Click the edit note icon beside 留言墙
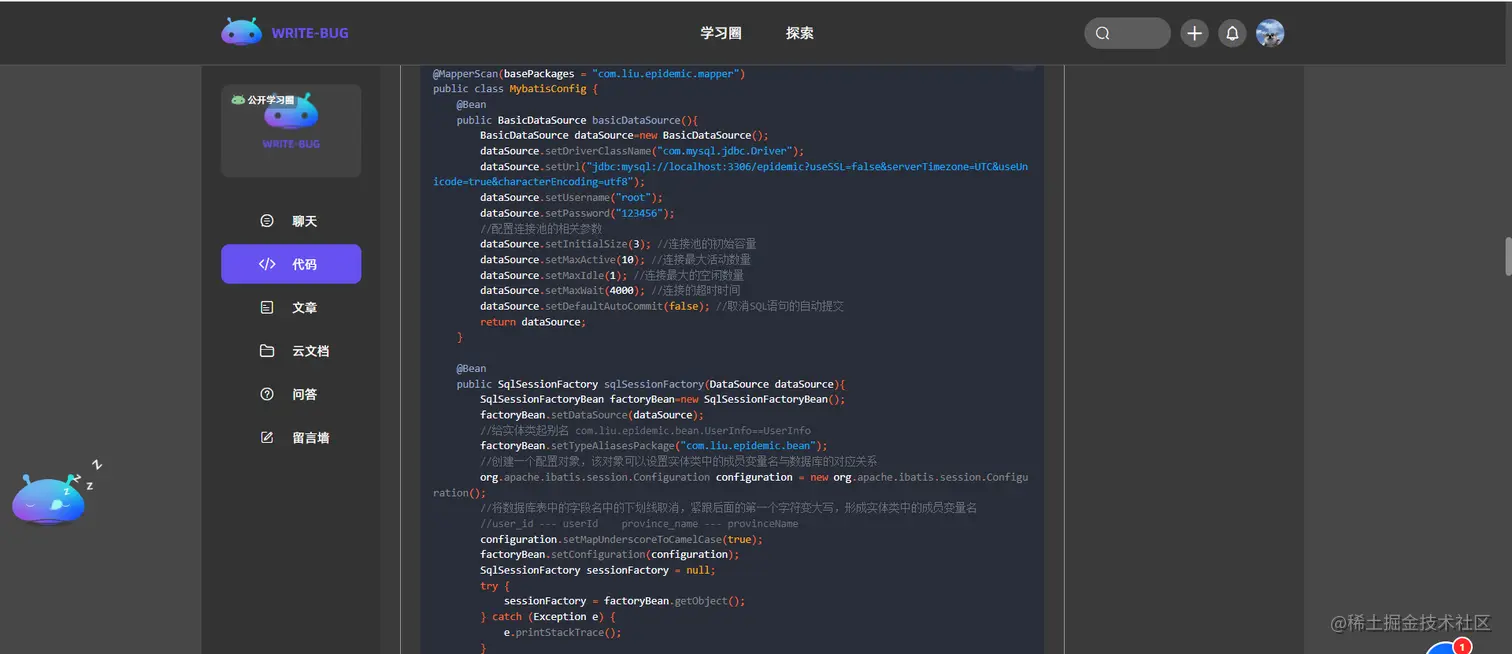 pyautogui.click(x=267, y=437)
